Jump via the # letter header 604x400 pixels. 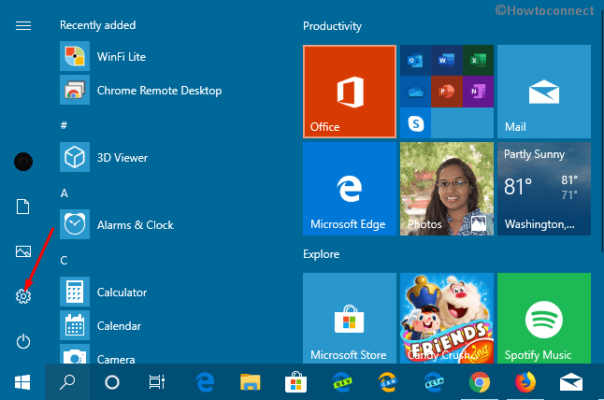coord(64,125)
